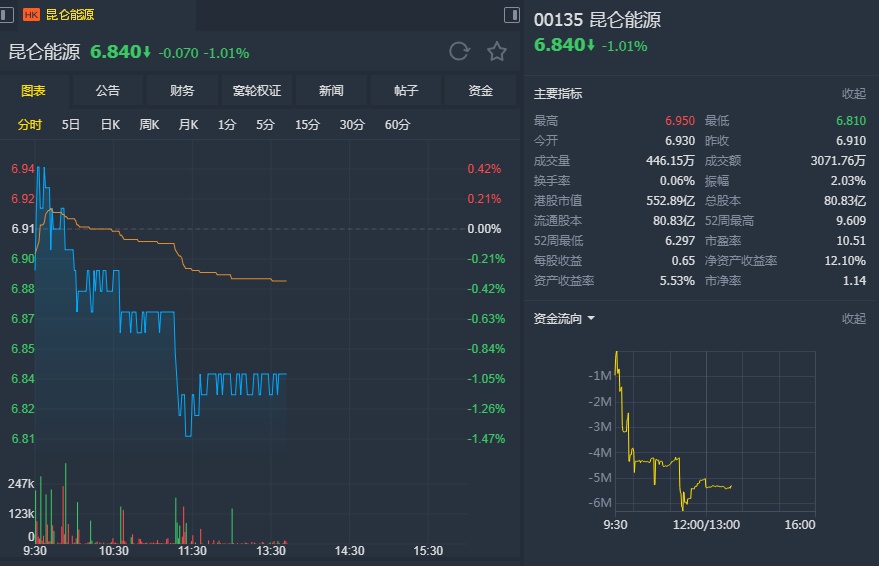This screenshot has width=879, height=566.
Task: Select the 新闻 tab
Action: point(331,91)
